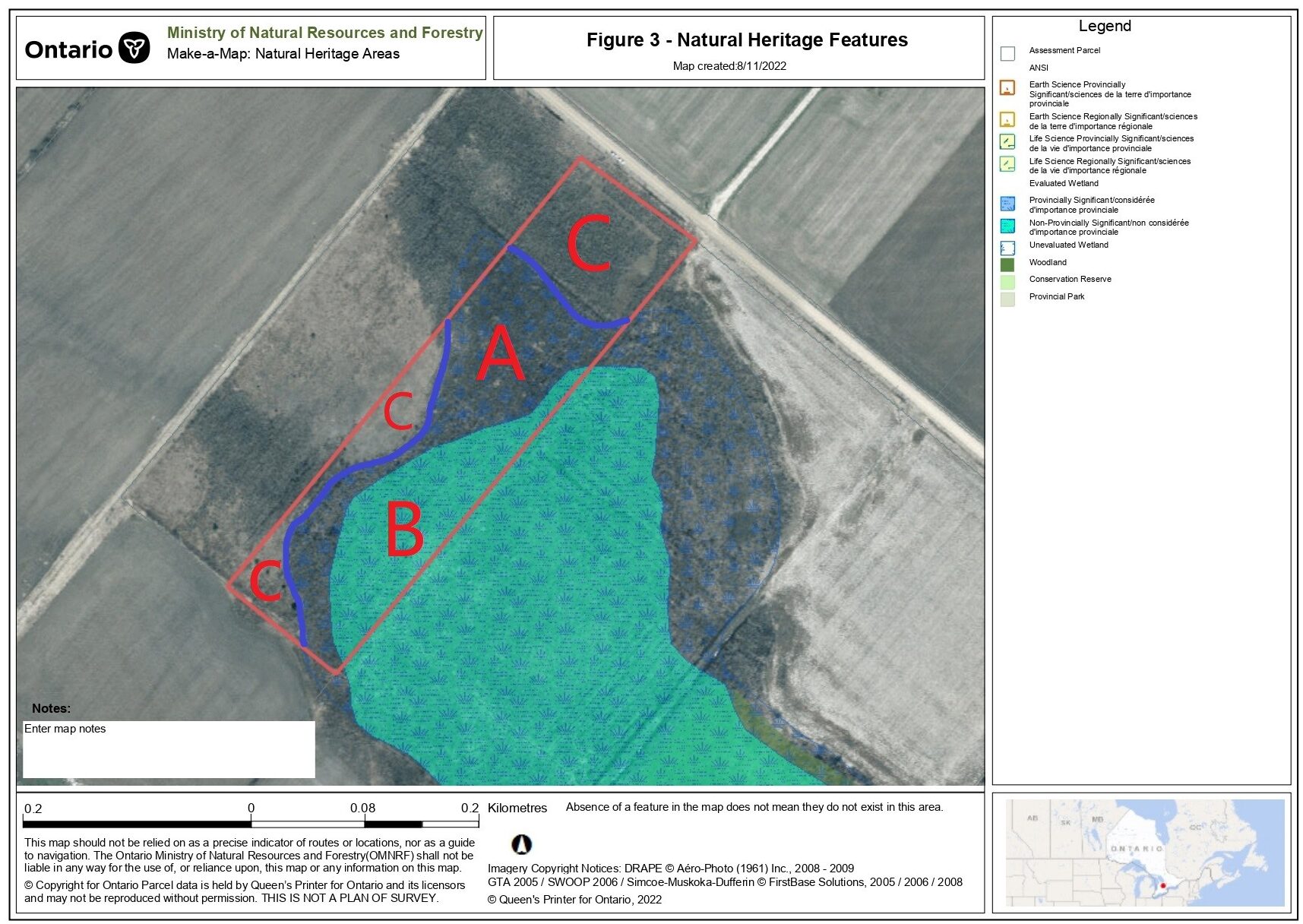The width and height of the screenshot is (1303, 924).
Task: Select the Assessment Parcel legend symbol
Action: pyautogui.click(x=1007, y=54)
